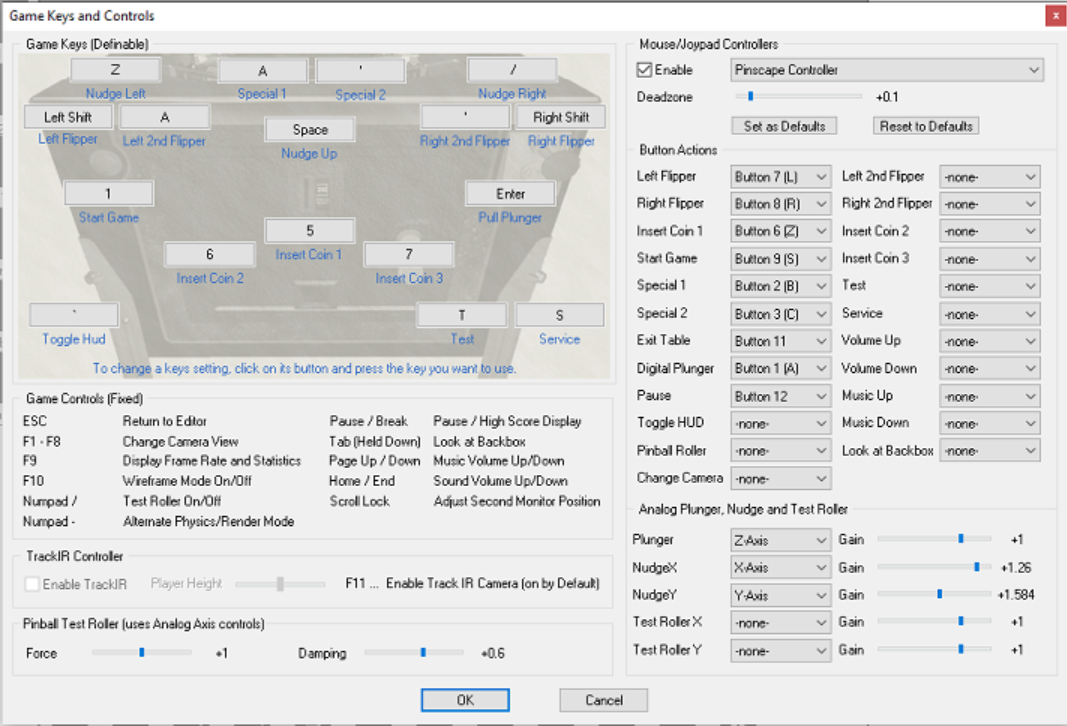Image resolution: width=1067 pixels, height=726 pixels.
Task: Open the Pause button dropdown
Action: [781, 397]
